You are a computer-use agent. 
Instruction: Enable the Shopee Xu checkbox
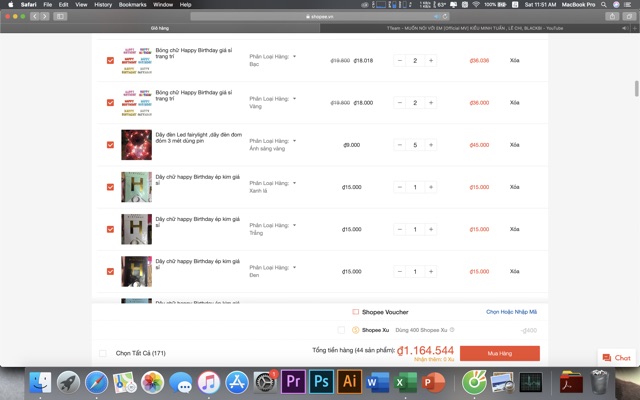(x=342, y=329)
